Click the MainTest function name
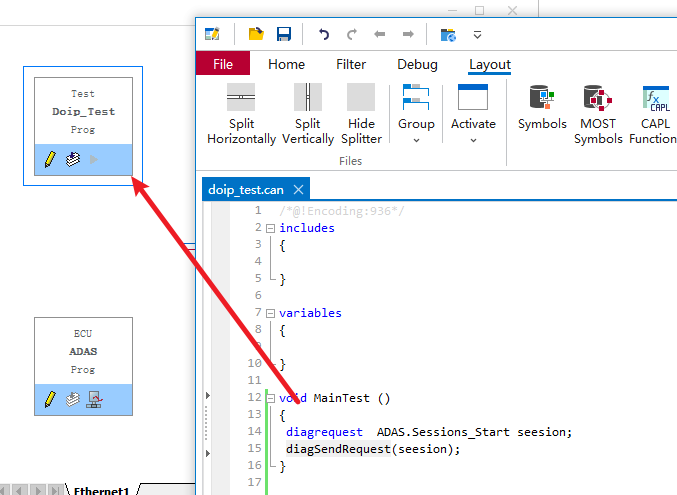Image resolution: width=677 pixels, height=495 pixels. [x=341, y=398]
